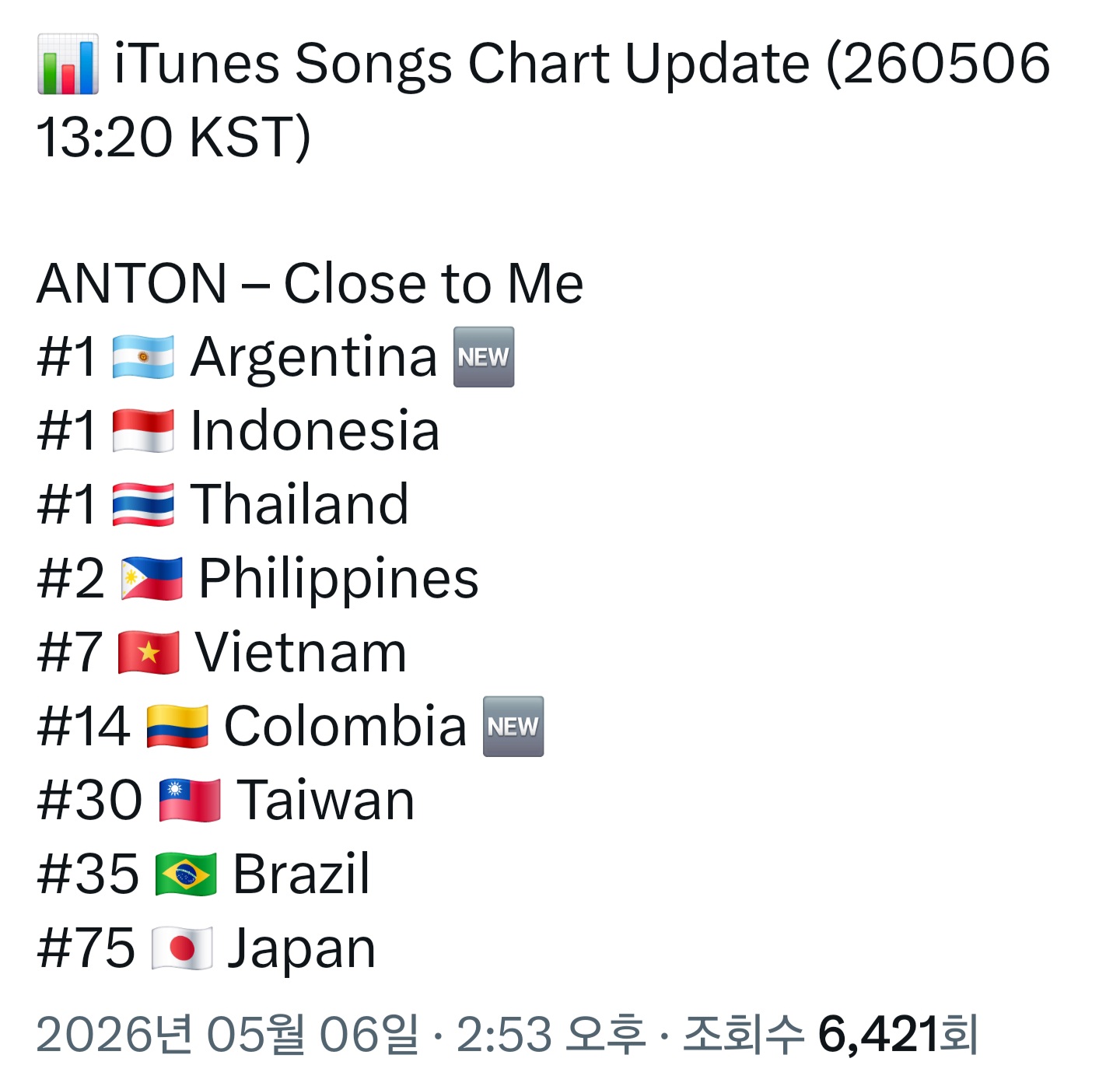Image resolution: width=1120 pixels, height=1090 pixels.
Task: Click the Argentina flag emoji
Action: pyautogui.click(x=143, y=357)
